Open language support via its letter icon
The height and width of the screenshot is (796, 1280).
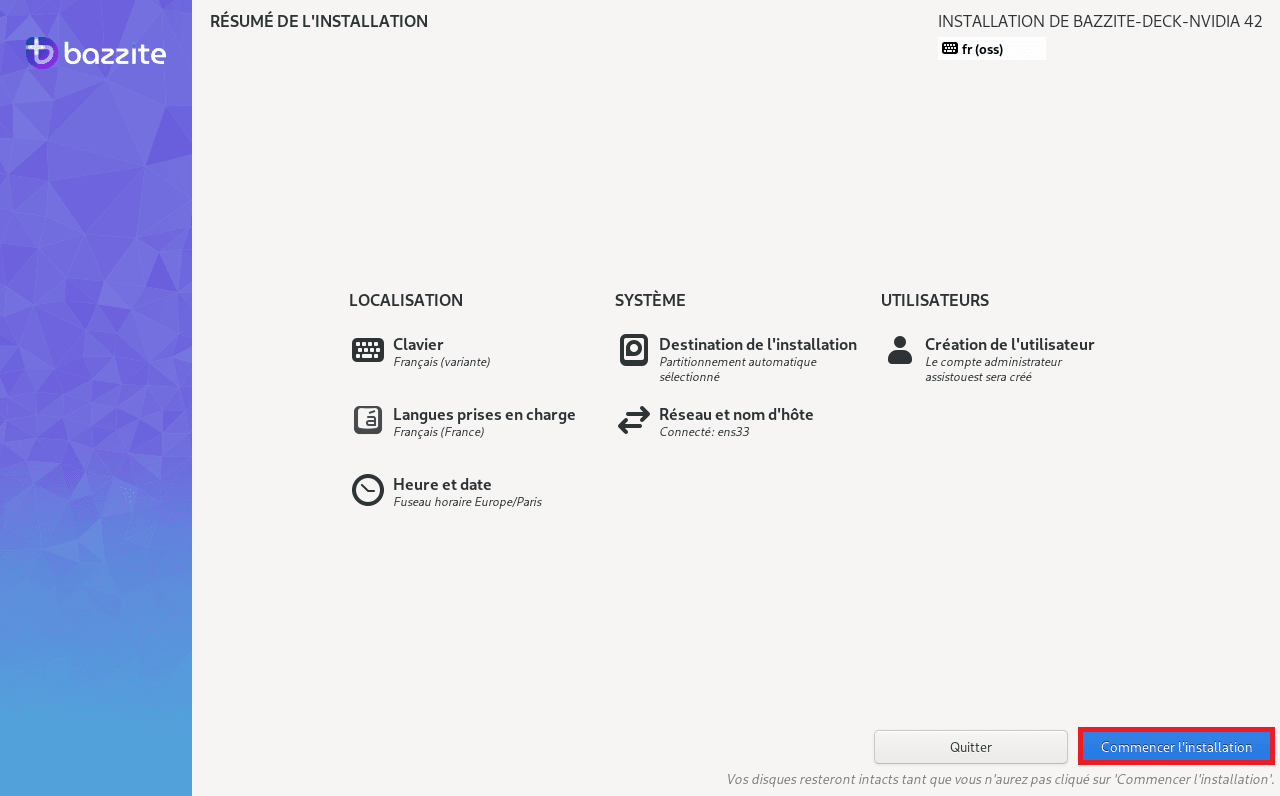pyautogui.click(x=368, y=420)
